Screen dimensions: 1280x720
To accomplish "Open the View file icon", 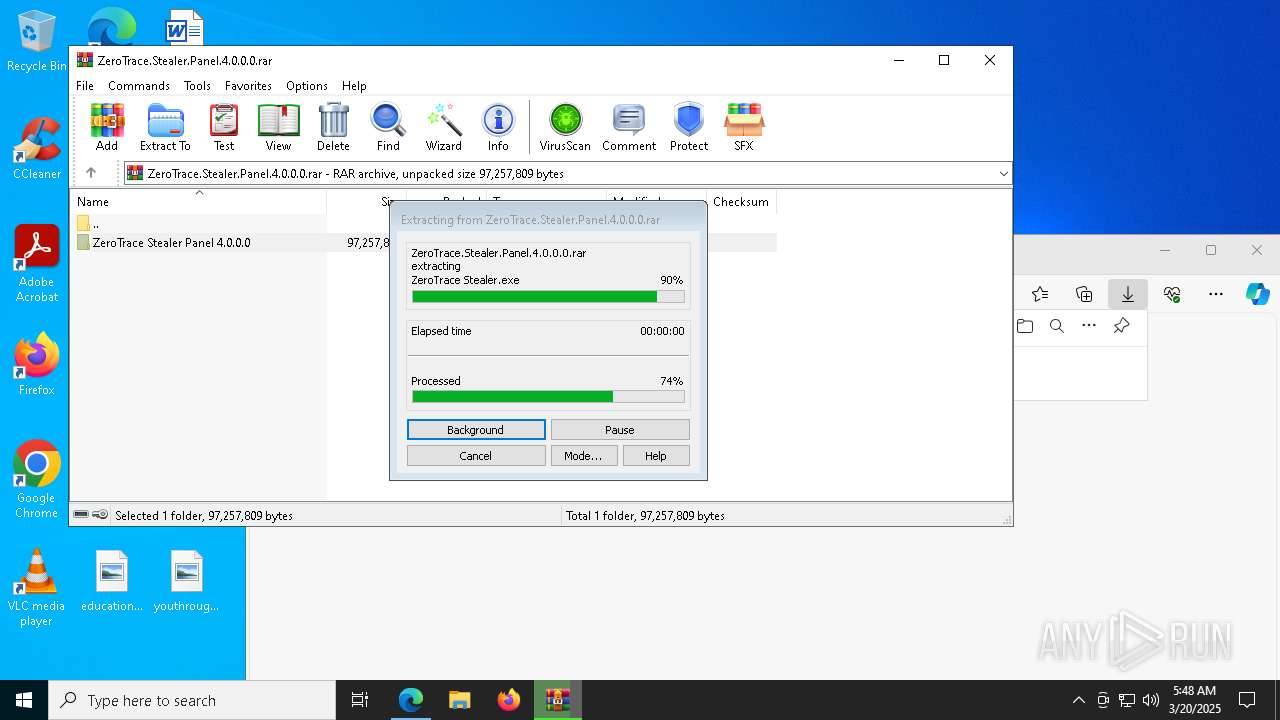I will point(278,127).
